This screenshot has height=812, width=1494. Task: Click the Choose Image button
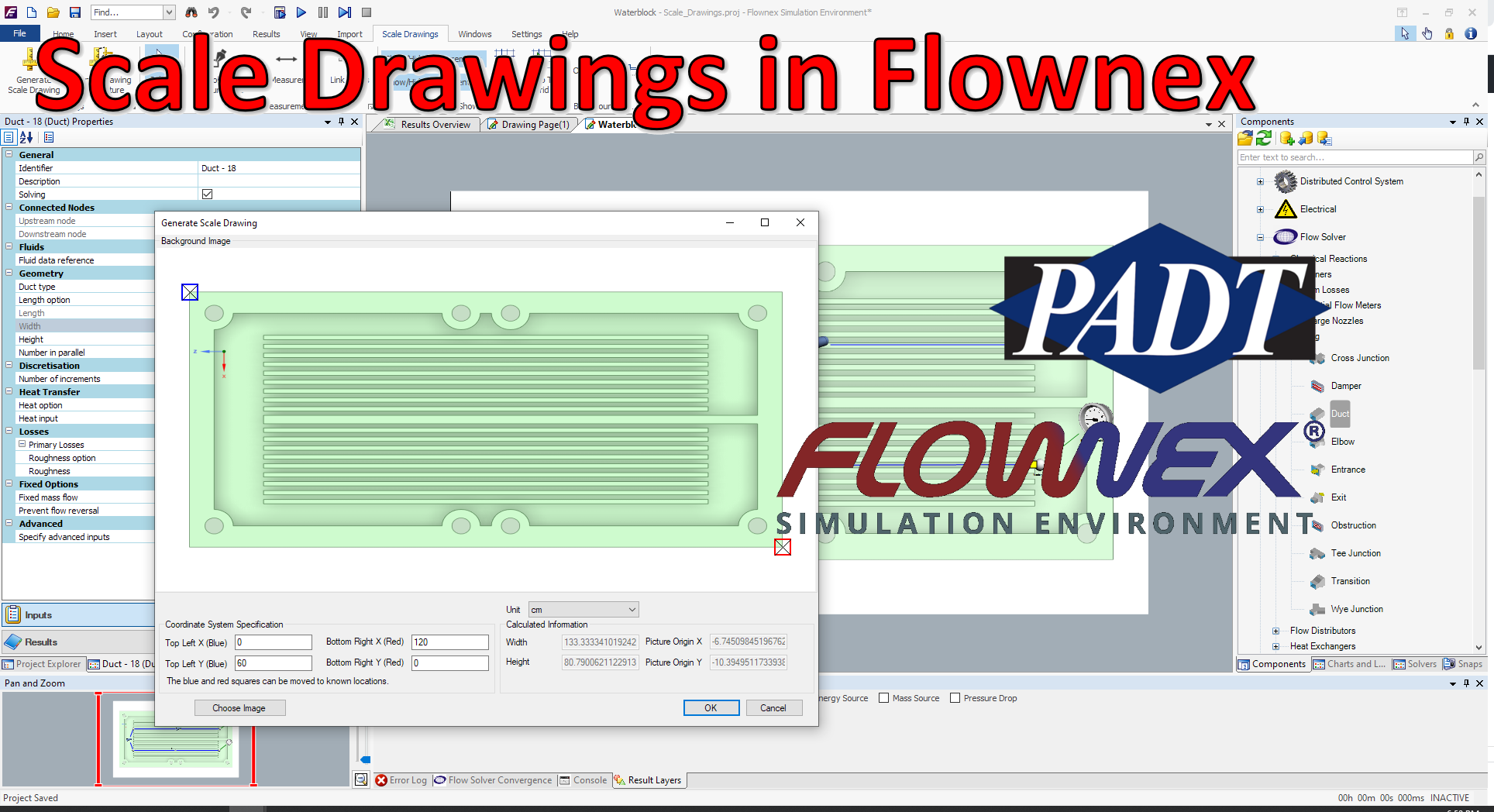239,708
